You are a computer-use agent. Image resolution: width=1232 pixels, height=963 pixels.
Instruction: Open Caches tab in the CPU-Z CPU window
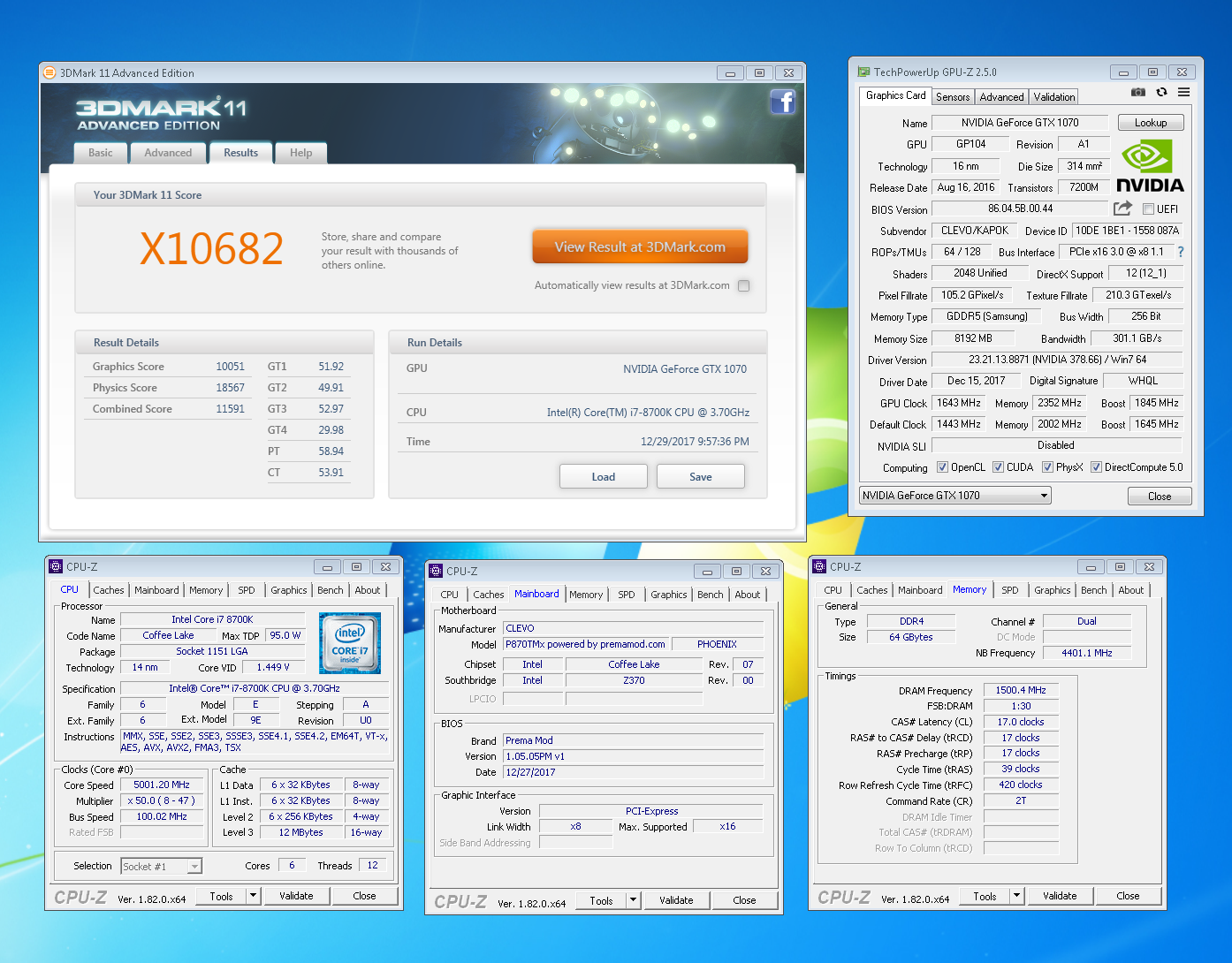point(109,590)
